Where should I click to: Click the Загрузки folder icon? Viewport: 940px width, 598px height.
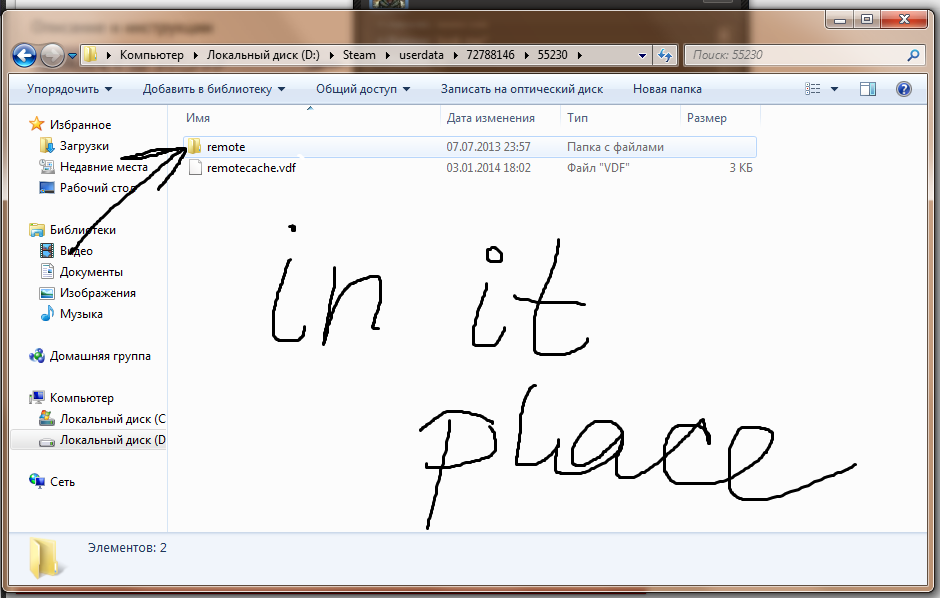47,145
